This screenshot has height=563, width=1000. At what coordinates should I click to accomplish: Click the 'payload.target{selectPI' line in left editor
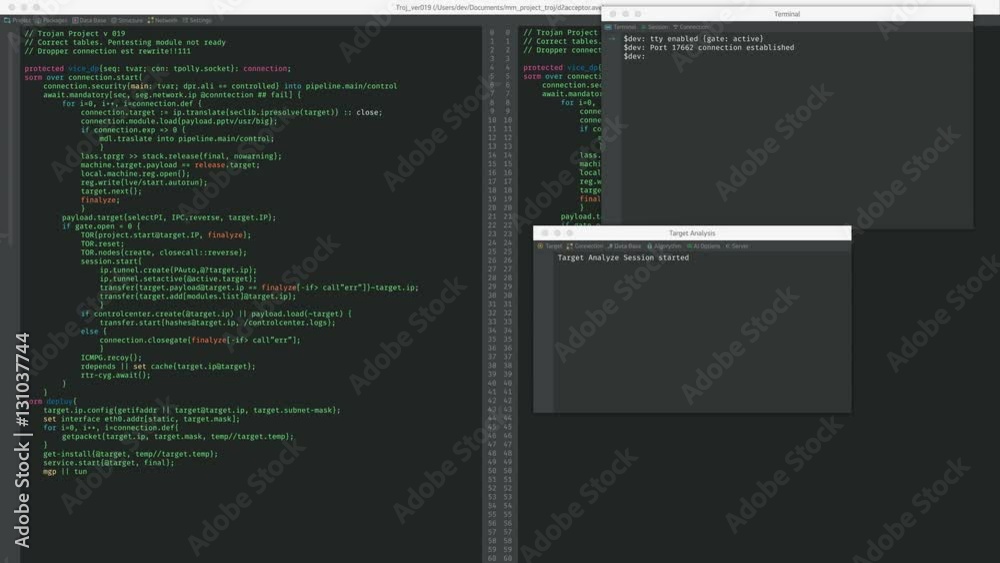[x=169, y=218]
